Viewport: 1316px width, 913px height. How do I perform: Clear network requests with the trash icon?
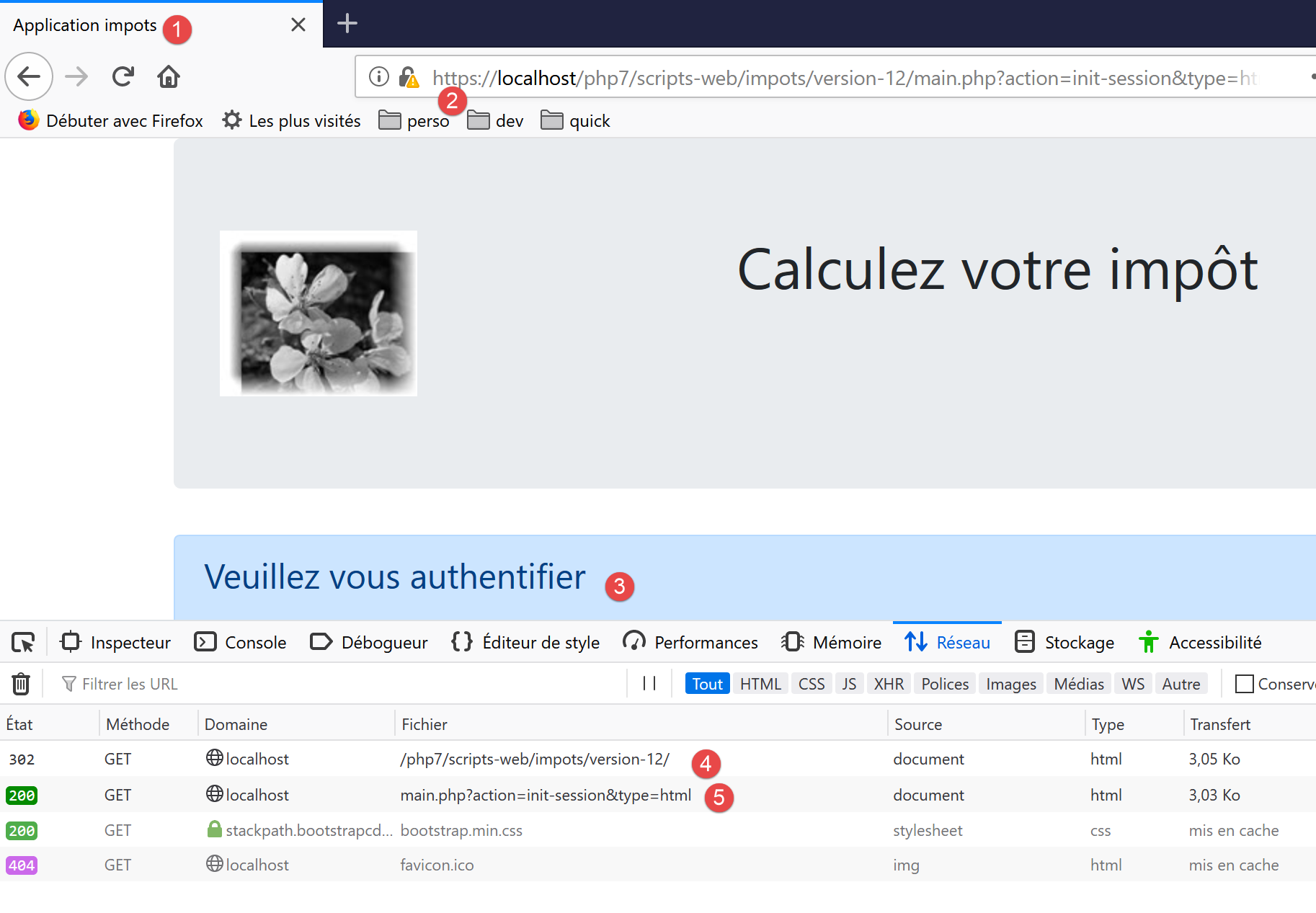click(21, 684)
